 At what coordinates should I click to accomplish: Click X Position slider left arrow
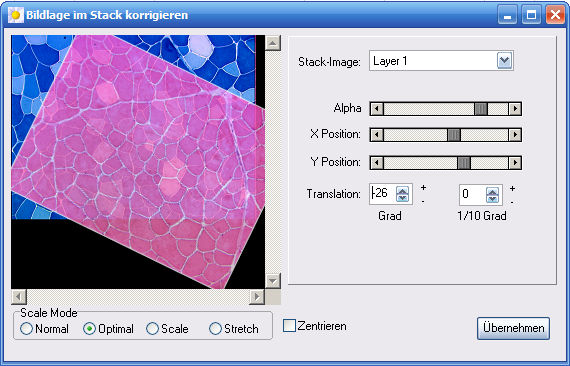377,135
